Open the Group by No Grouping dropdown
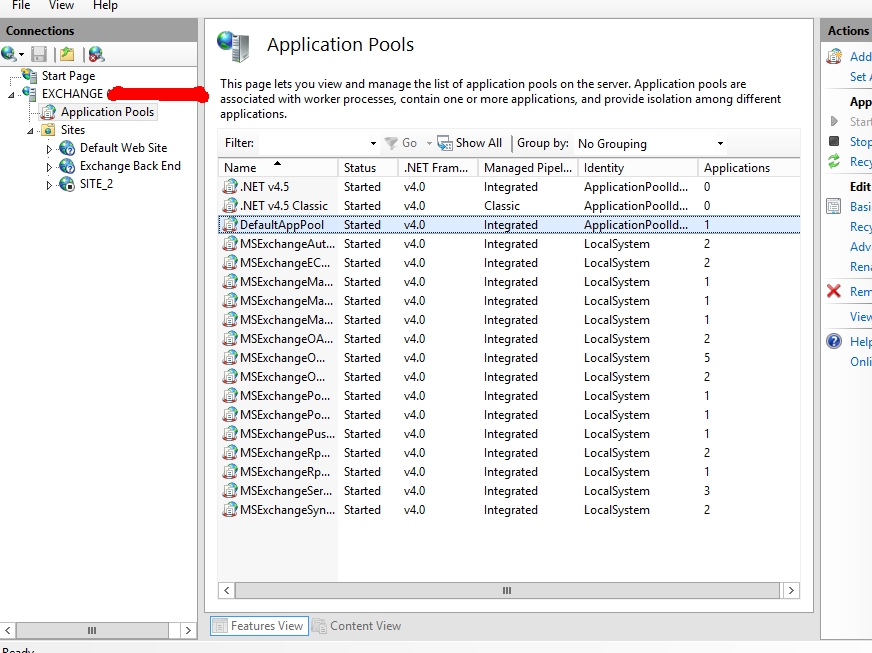Viewport: 872px width, 653px height. pyautogui.click(x=720, y=144)
